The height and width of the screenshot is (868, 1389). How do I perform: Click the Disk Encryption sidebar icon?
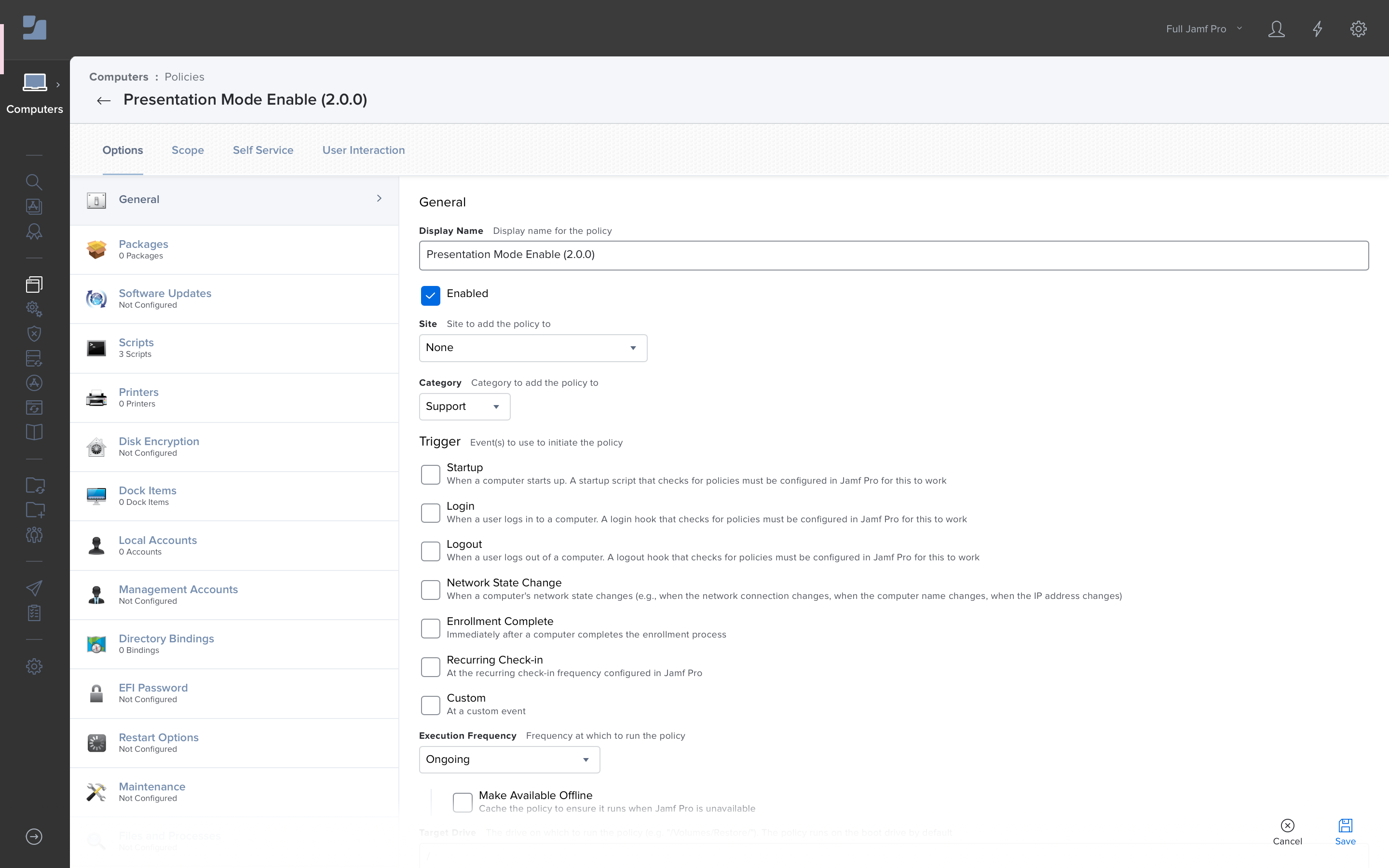pos(97,446)
